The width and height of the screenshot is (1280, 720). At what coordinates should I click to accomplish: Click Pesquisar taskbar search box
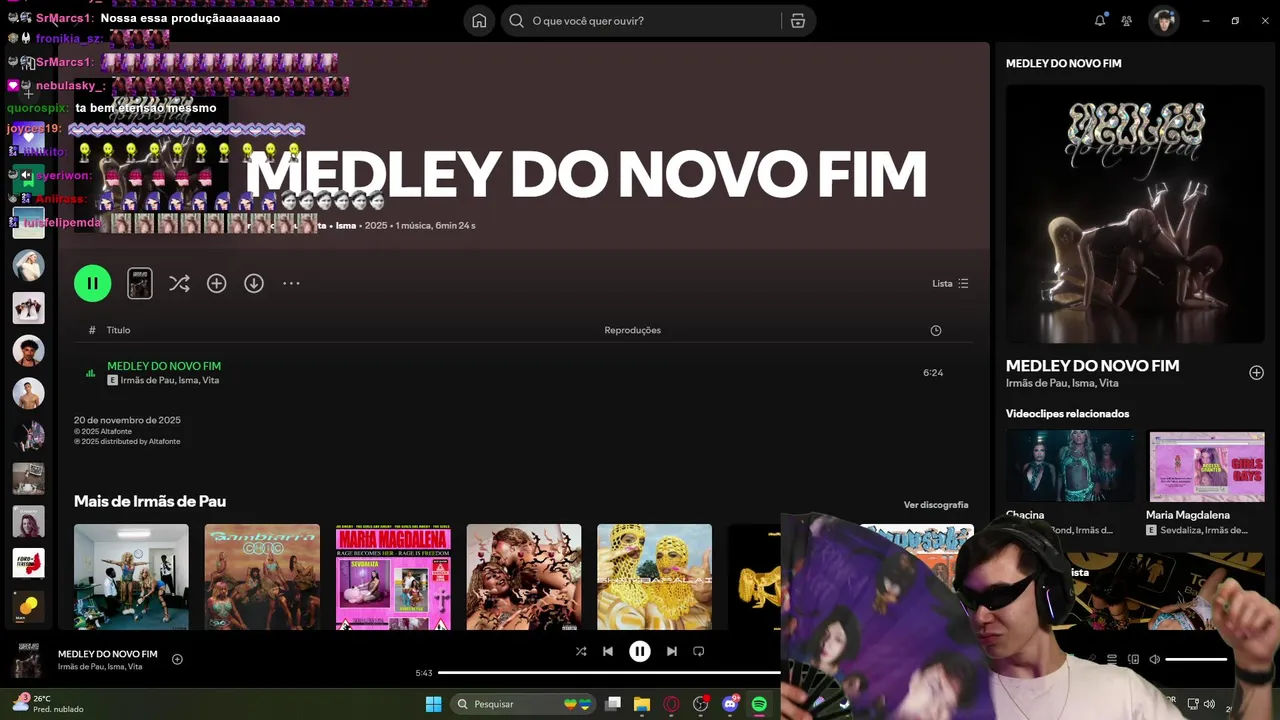pyautogui.click(x=524, y=704)
